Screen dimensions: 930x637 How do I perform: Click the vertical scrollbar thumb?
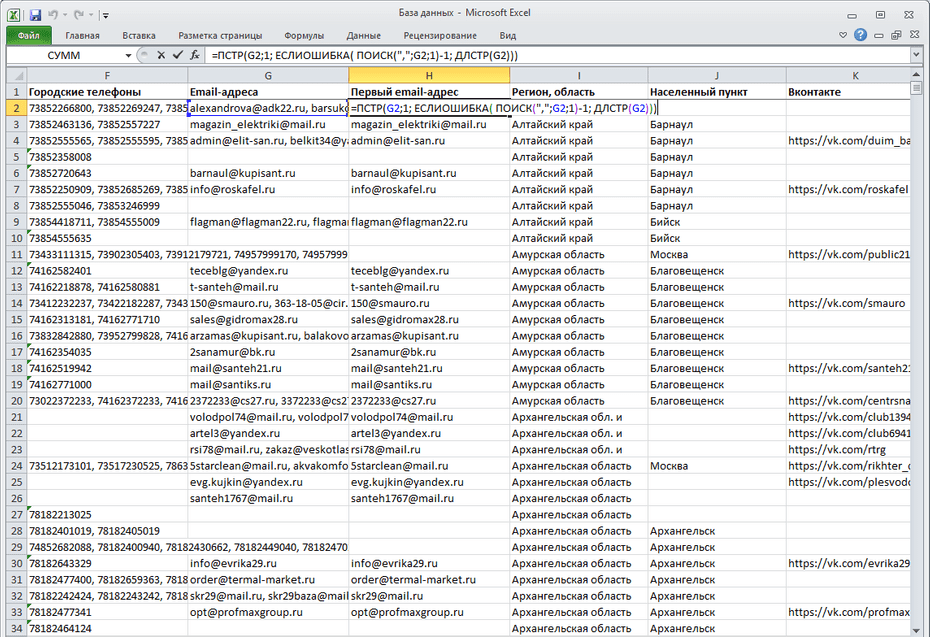tap(916, 88)
